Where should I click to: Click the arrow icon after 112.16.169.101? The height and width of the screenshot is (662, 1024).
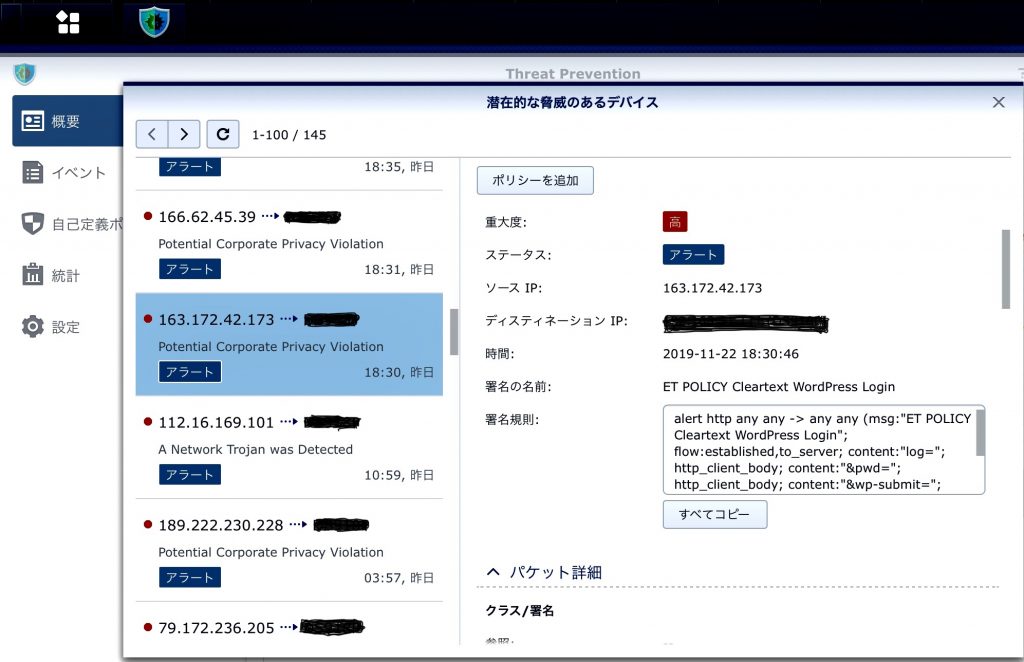point(289,422)
